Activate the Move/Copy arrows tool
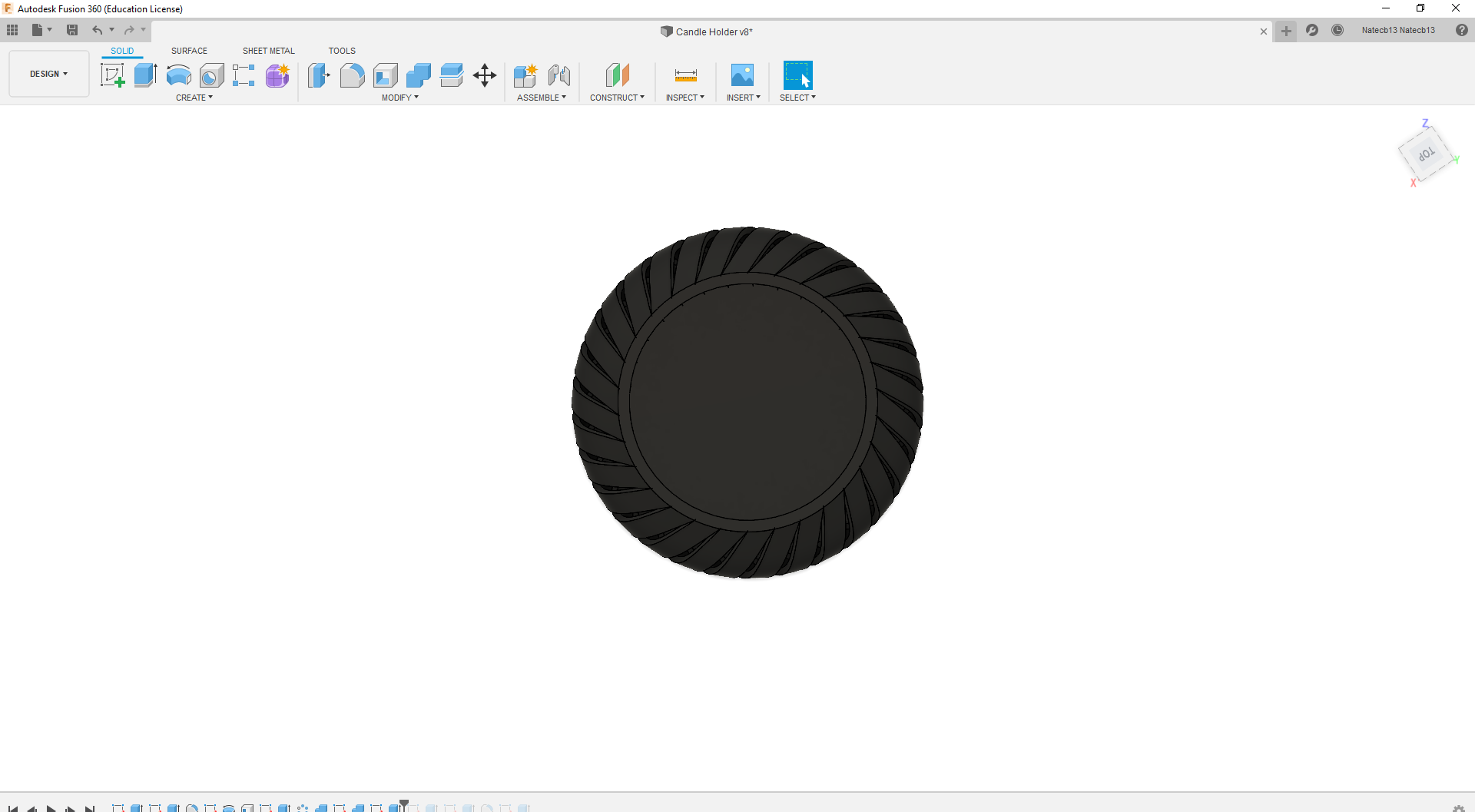Image resolution: width=1475 pixels, height=812 pixels. tap(485, 75)
